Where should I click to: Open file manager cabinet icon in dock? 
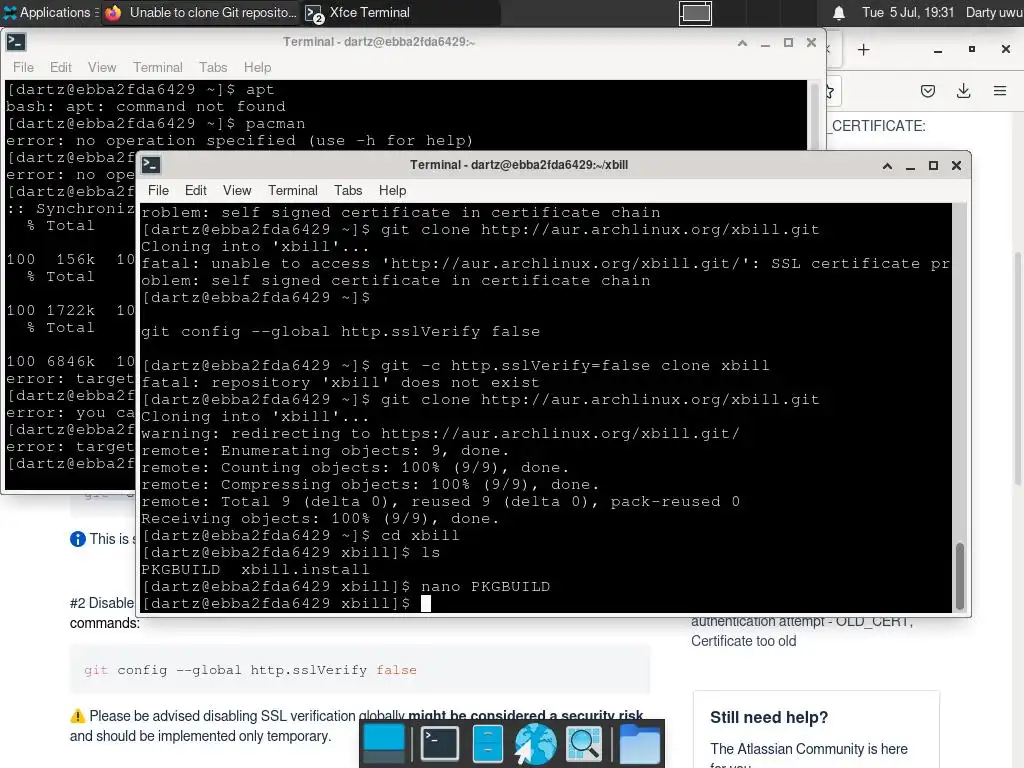487,743
